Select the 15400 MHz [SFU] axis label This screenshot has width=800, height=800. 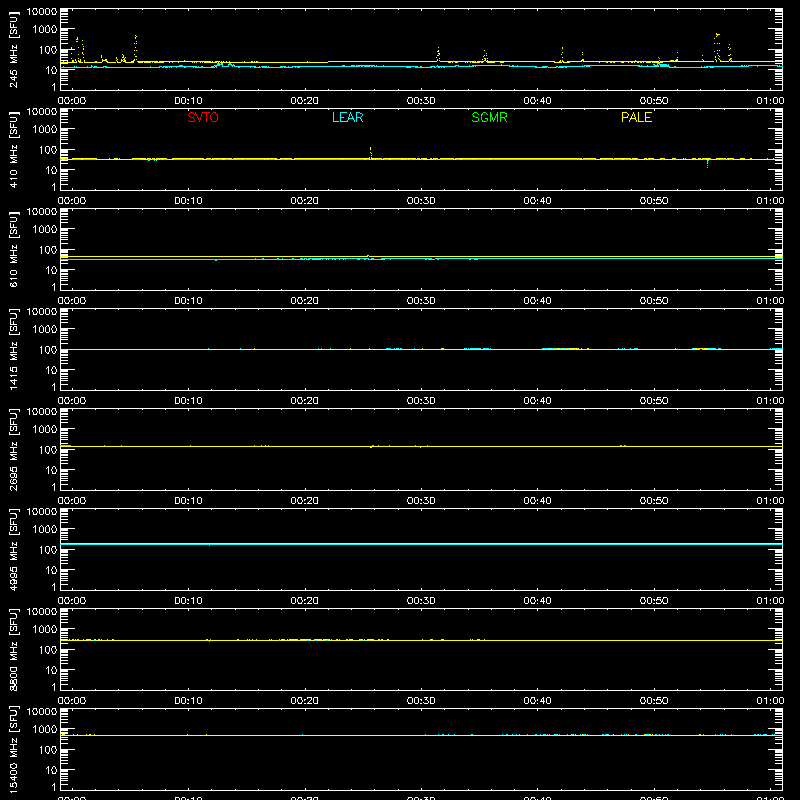[14, 749]
